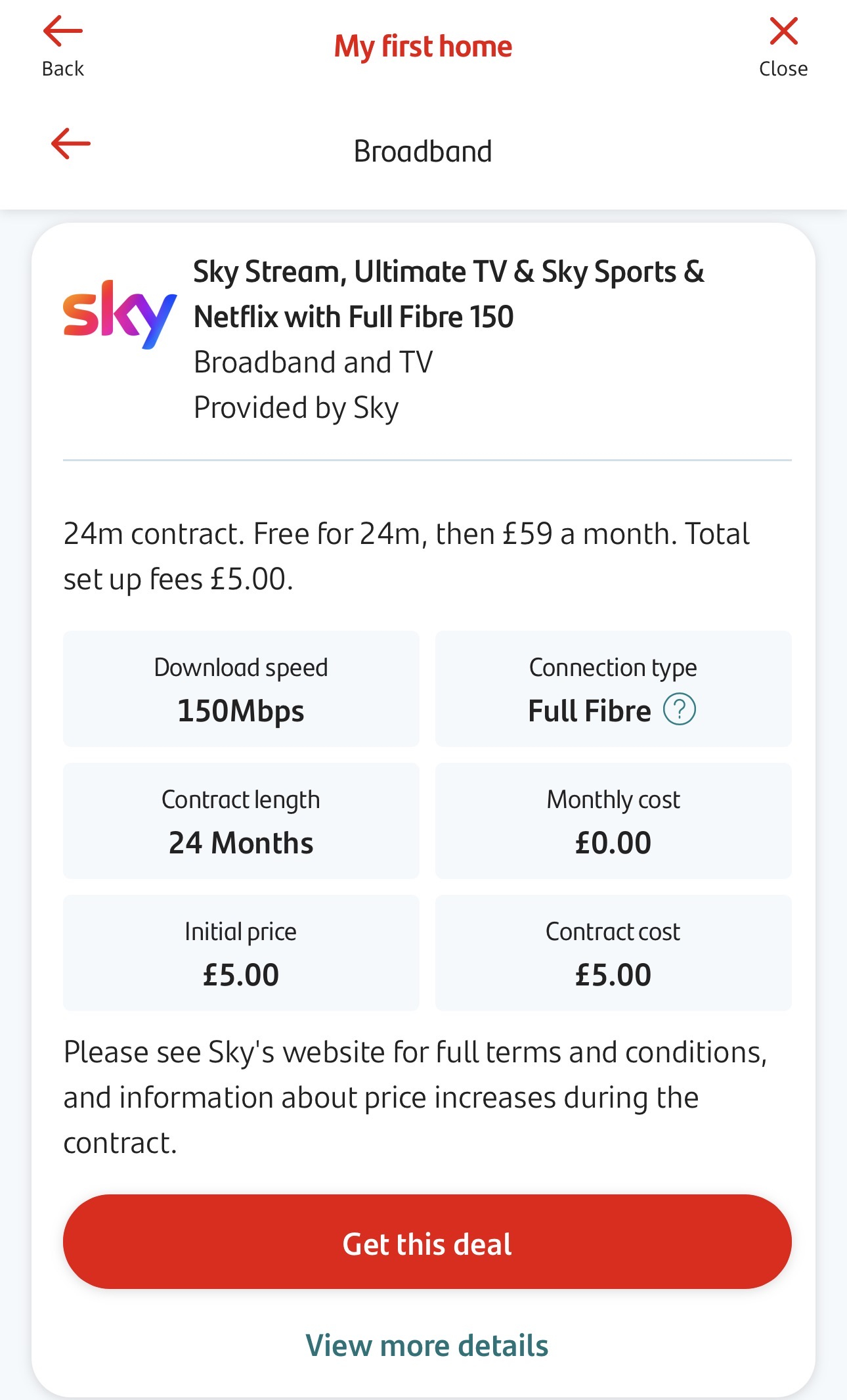The height and width of the screenshot is (1400, 847).
Task: Open Full Fibre help question mark icon
Action: [x=680, y=710]
